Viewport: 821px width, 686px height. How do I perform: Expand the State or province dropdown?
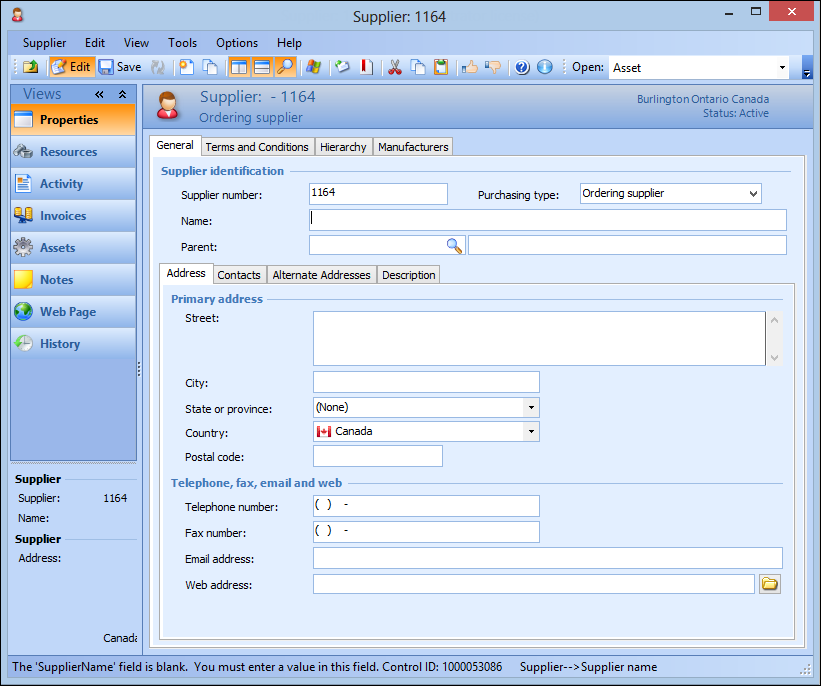pyautogui.click(x=531, y=407)
